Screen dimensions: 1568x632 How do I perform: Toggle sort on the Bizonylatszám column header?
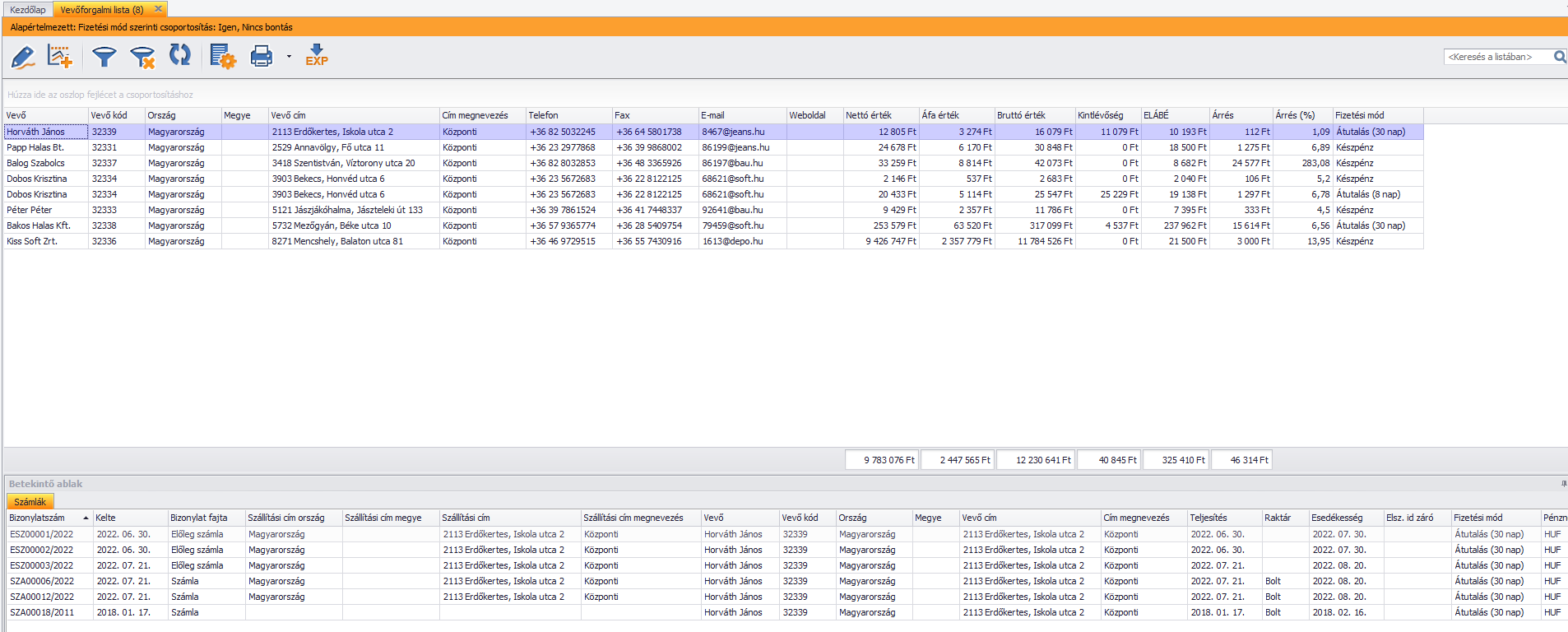tap(49, 518)
